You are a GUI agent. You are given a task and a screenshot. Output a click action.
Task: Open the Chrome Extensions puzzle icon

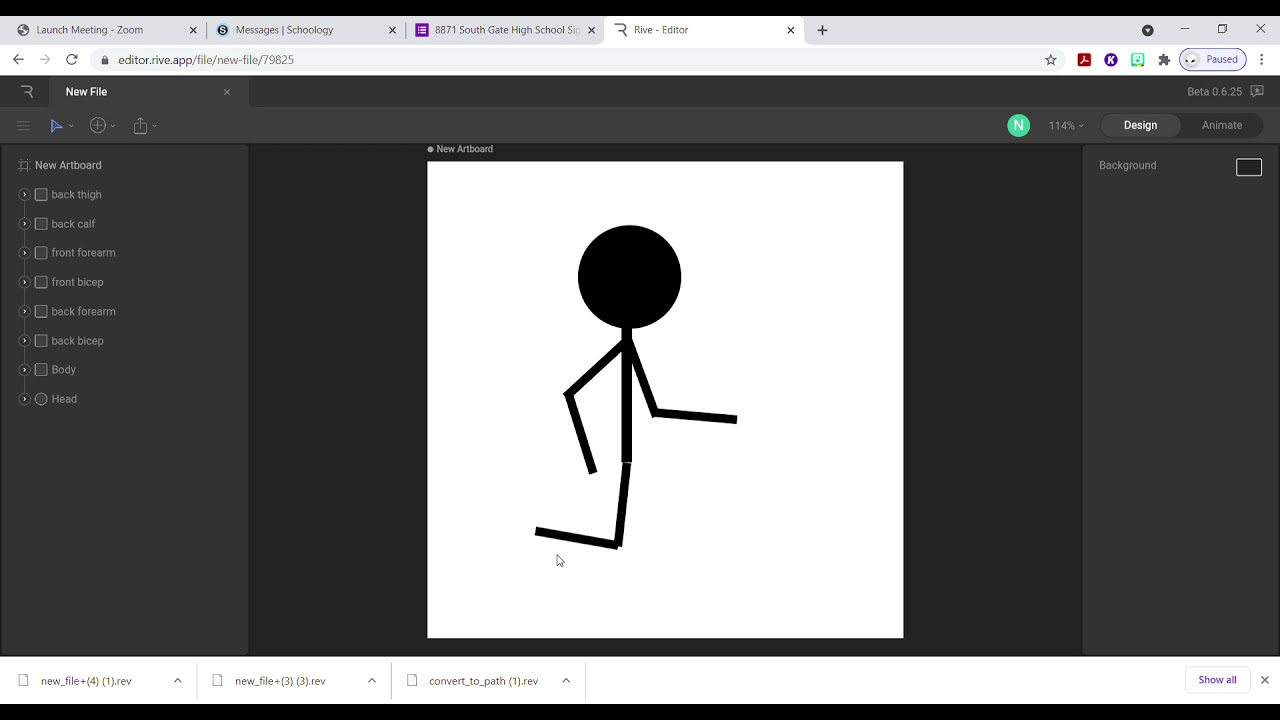tap(1164, 60)
